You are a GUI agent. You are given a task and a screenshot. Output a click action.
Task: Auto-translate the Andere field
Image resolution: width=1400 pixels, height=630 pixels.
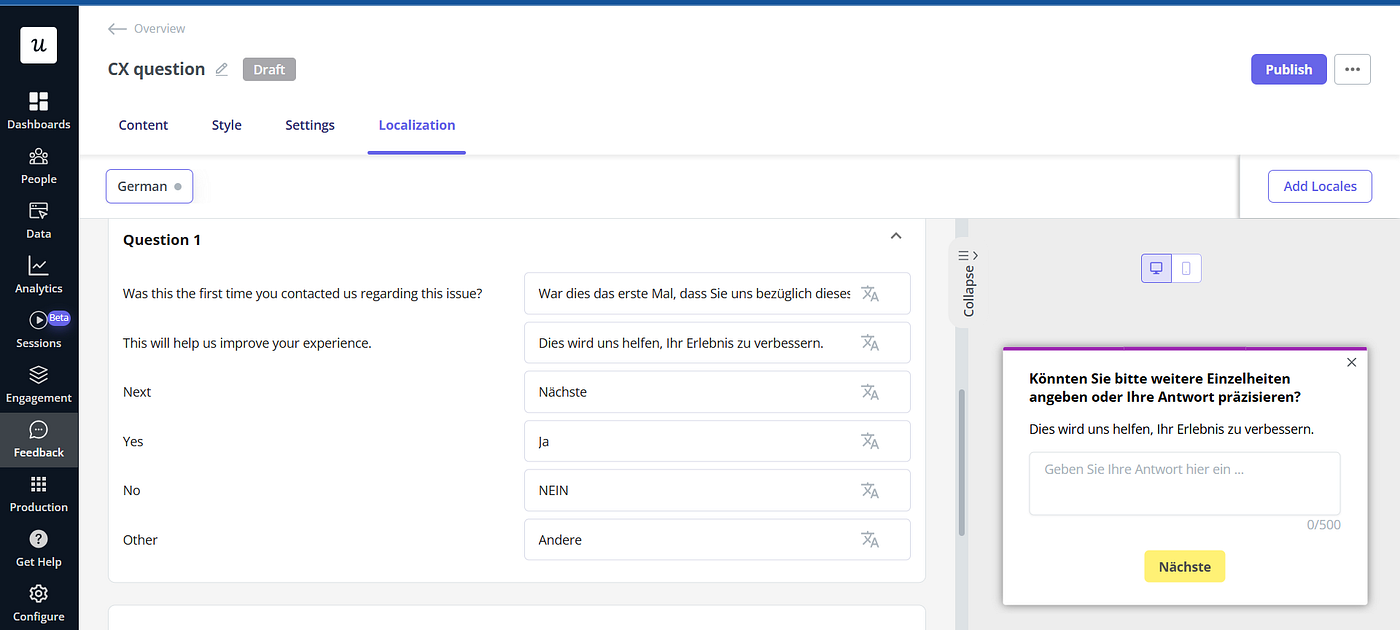click(870, 540)
